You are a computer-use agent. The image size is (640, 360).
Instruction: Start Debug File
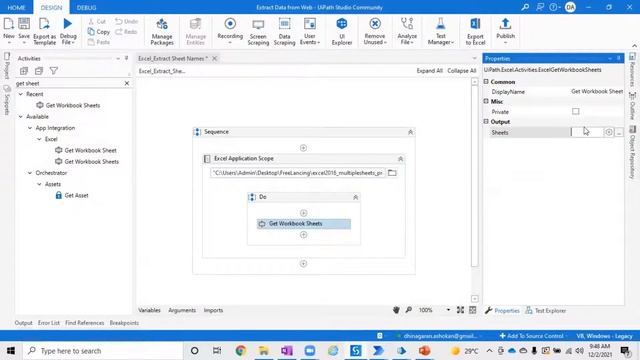pyautogui.click(x=68, y=31)
